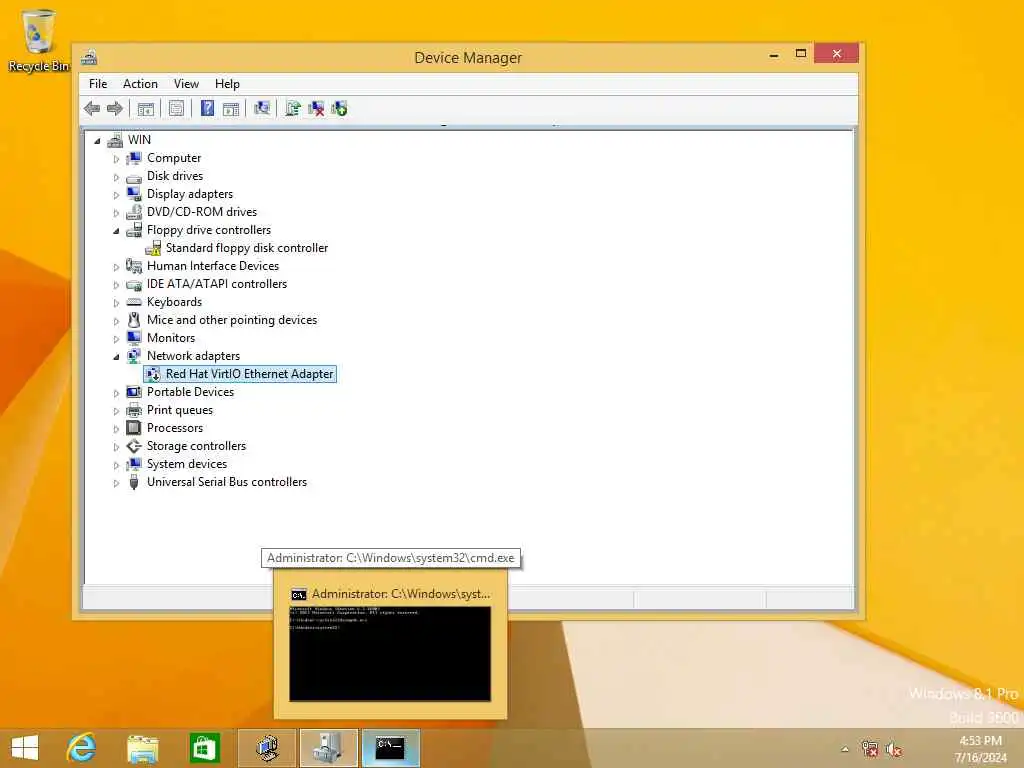Click the muted volume tray icon
1024x768 pixels.
click(x=895, y=749)
